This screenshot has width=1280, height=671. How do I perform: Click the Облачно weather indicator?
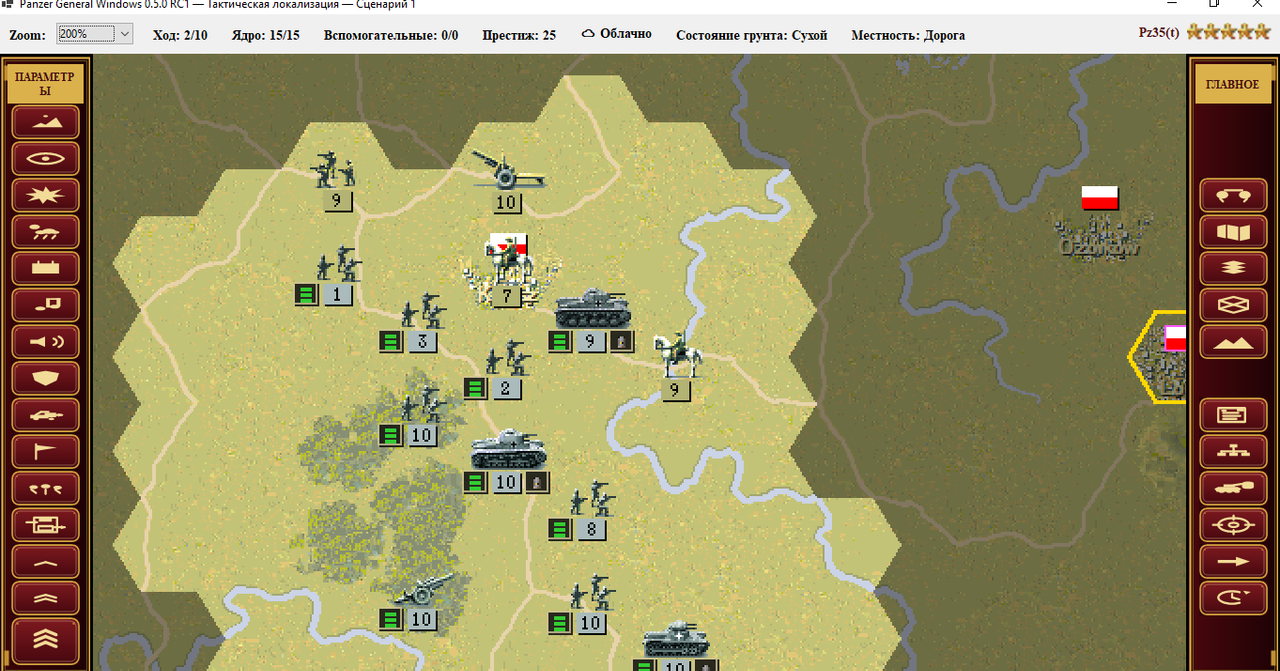click(x=616, y=34)
